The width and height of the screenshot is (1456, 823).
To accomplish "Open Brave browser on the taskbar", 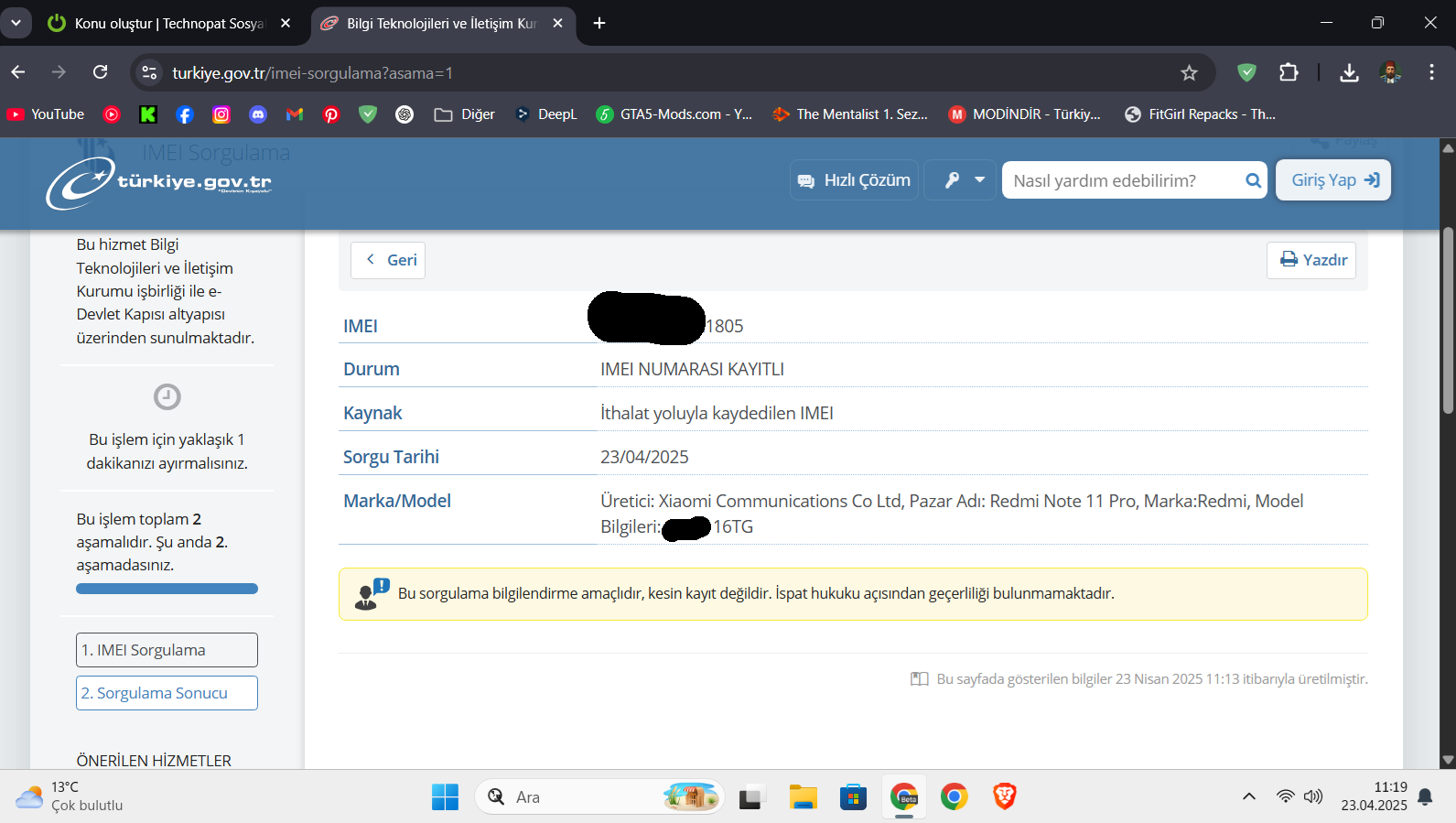I will [1005, 797].
